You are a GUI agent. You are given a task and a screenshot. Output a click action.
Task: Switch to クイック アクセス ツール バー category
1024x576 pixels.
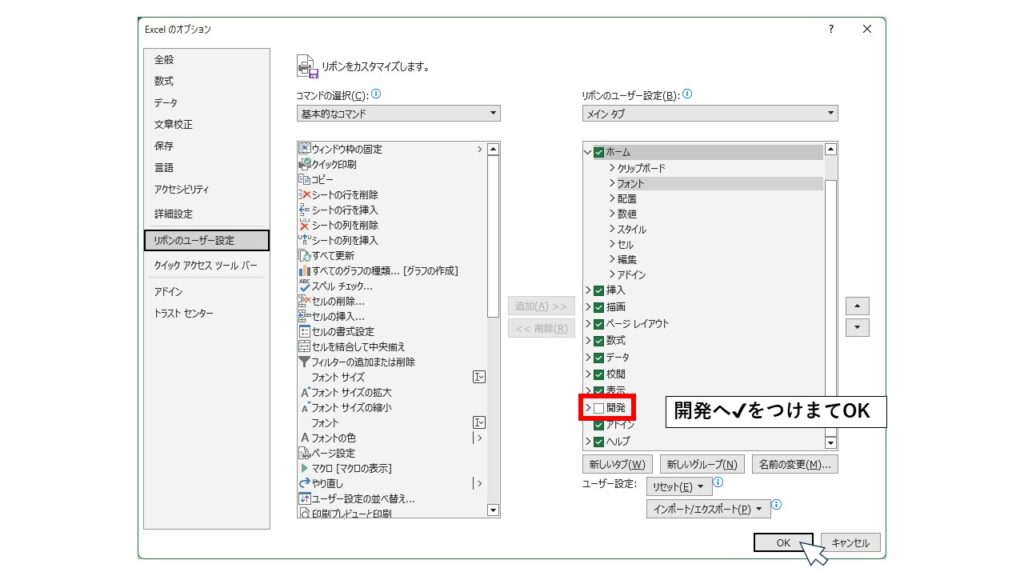tap(205, 265)
